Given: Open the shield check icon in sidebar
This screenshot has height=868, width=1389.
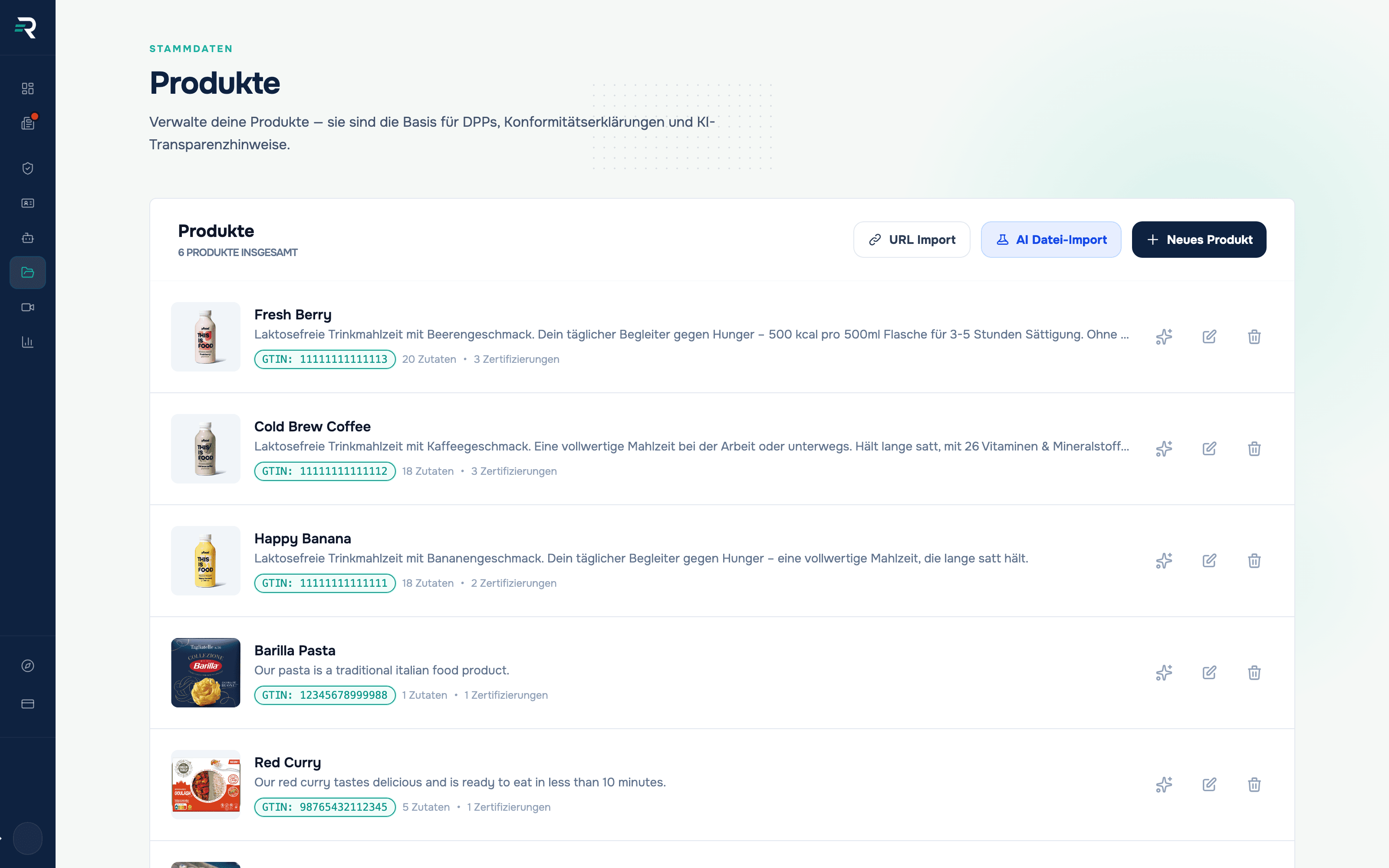Looking at the screenshot, I should [27, 168].
